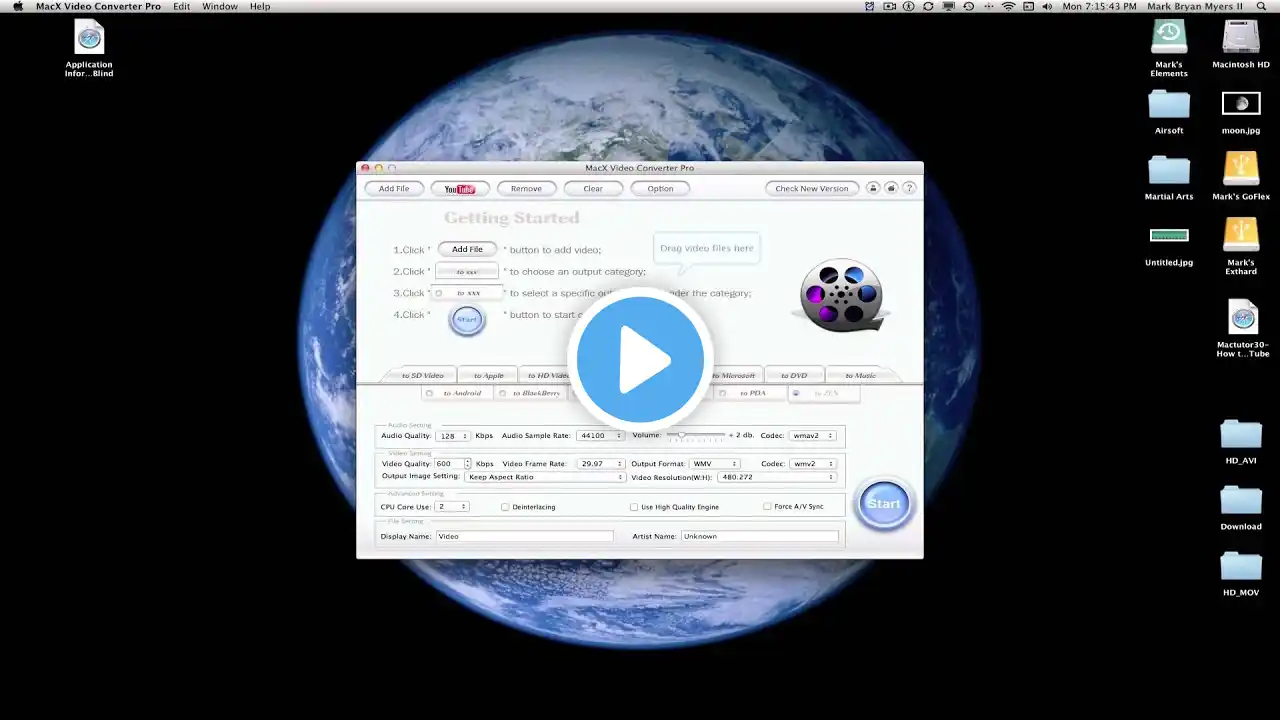Open the Video Frame Rate dropdown
Viewport: 1280px width, 720px height.
tap(602, 464)
